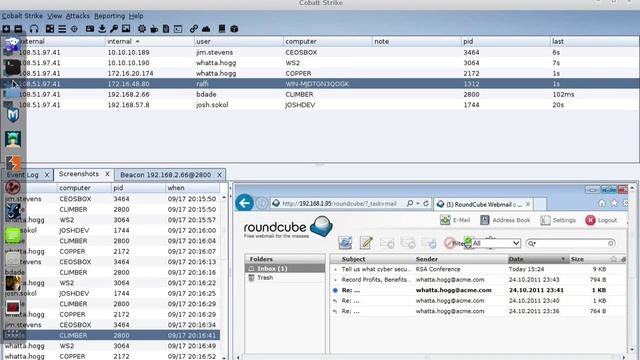Click the RoundCube search input field

[570, 243]
